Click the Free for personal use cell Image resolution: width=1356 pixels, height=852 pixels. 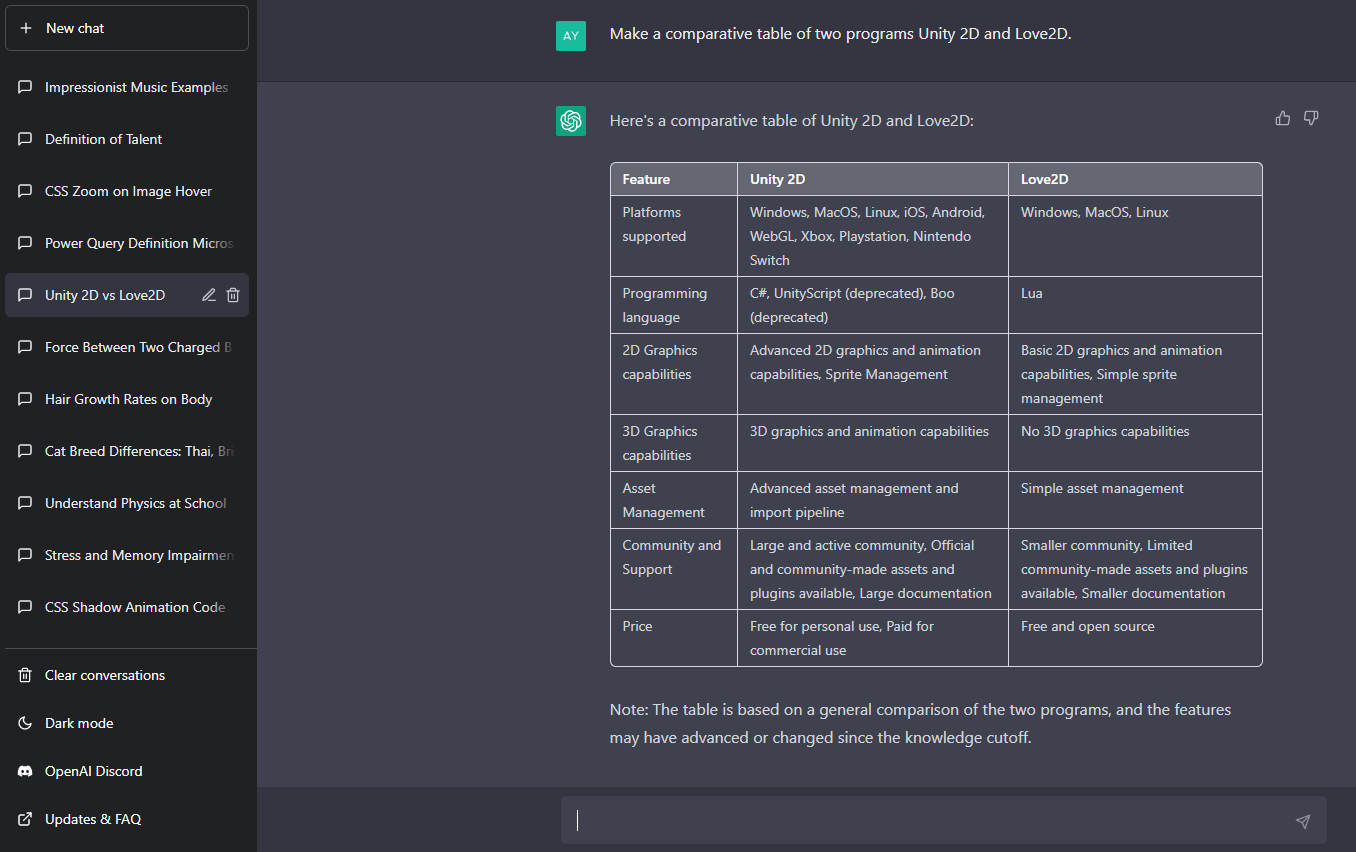pos(873,638)
